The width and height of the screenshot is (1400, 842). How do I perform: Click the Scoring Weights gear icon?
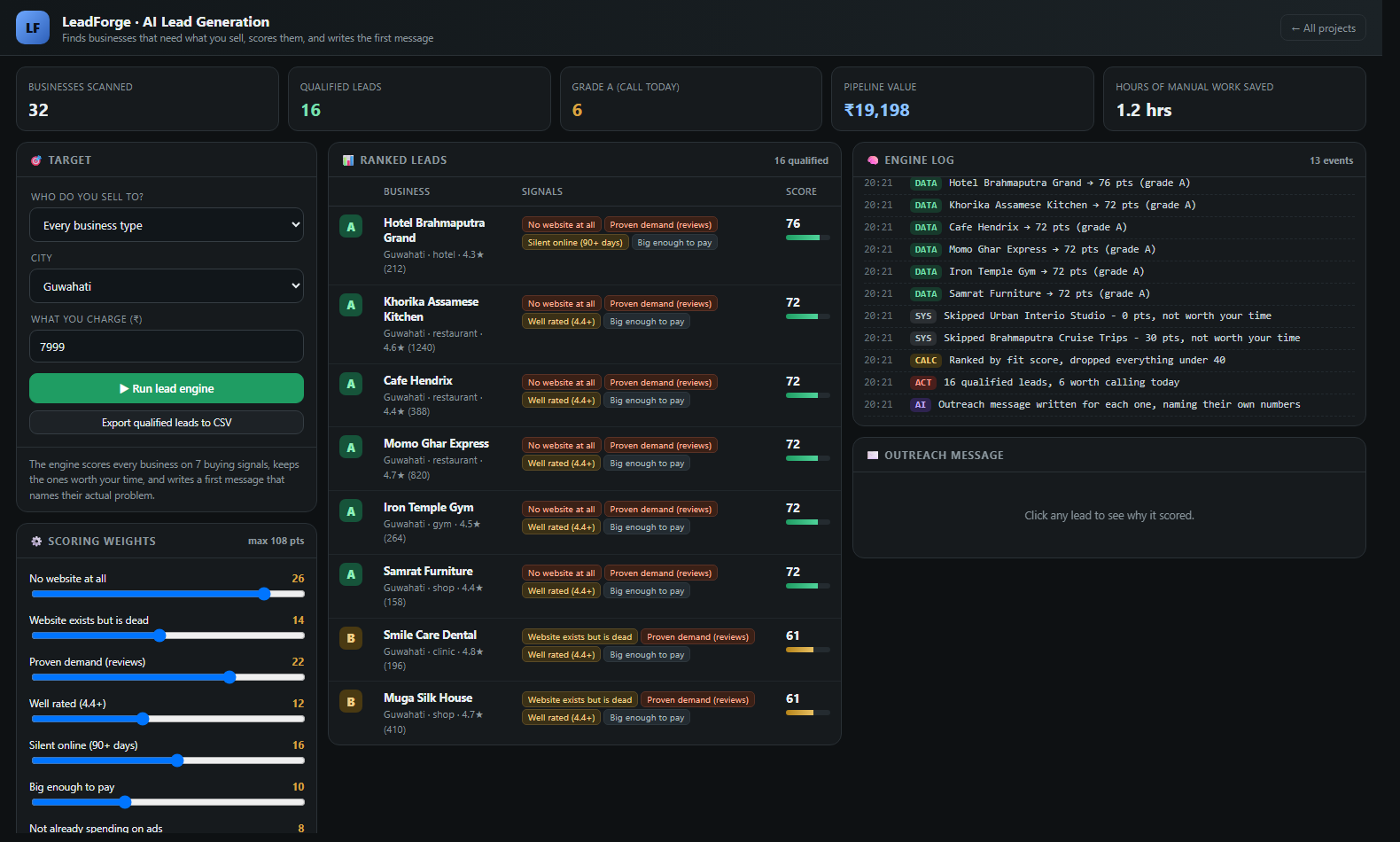coord(36,541)
